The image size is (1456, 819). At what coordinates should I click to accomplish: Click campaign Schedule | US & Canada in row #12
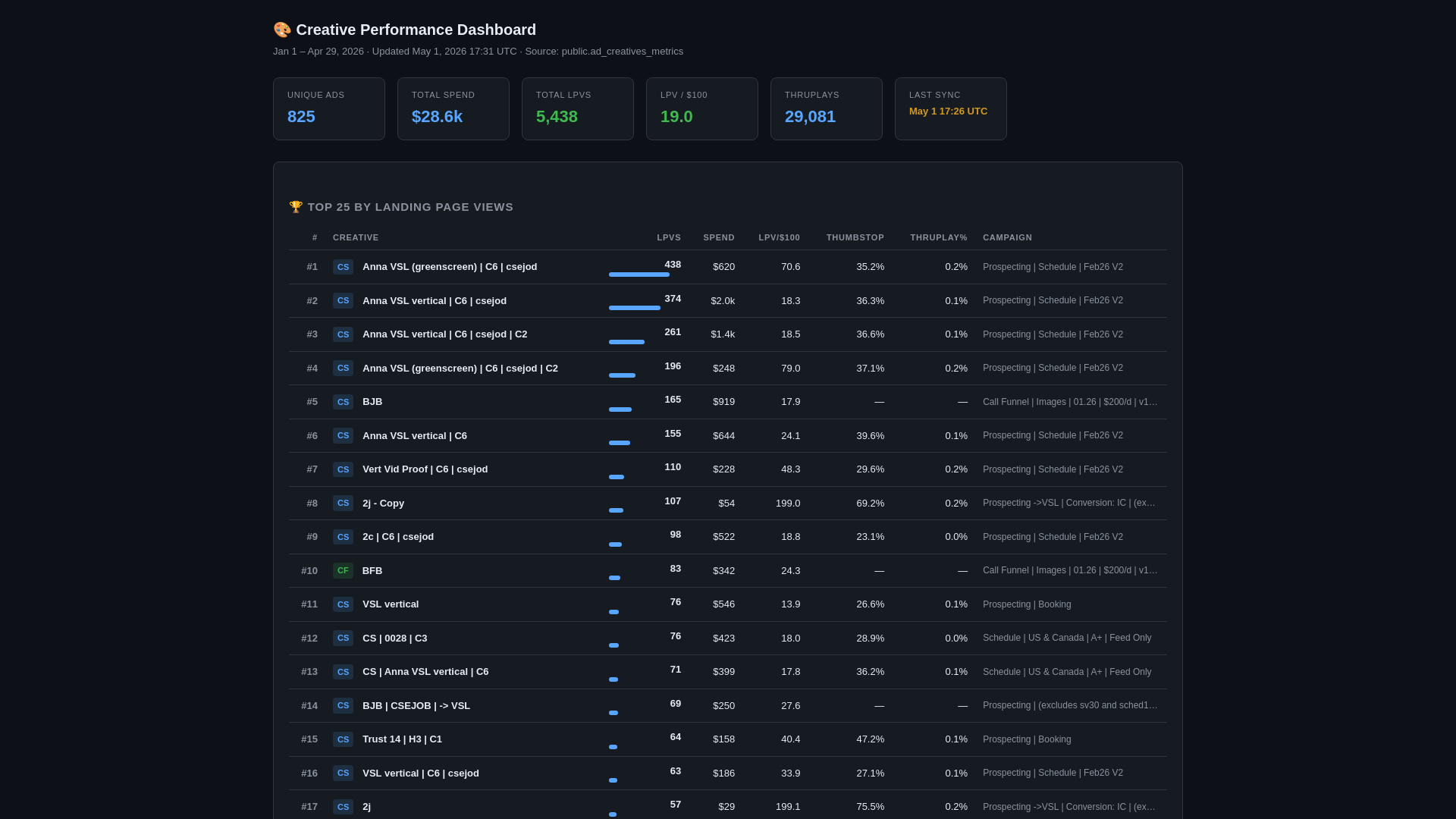[1067, 639]
